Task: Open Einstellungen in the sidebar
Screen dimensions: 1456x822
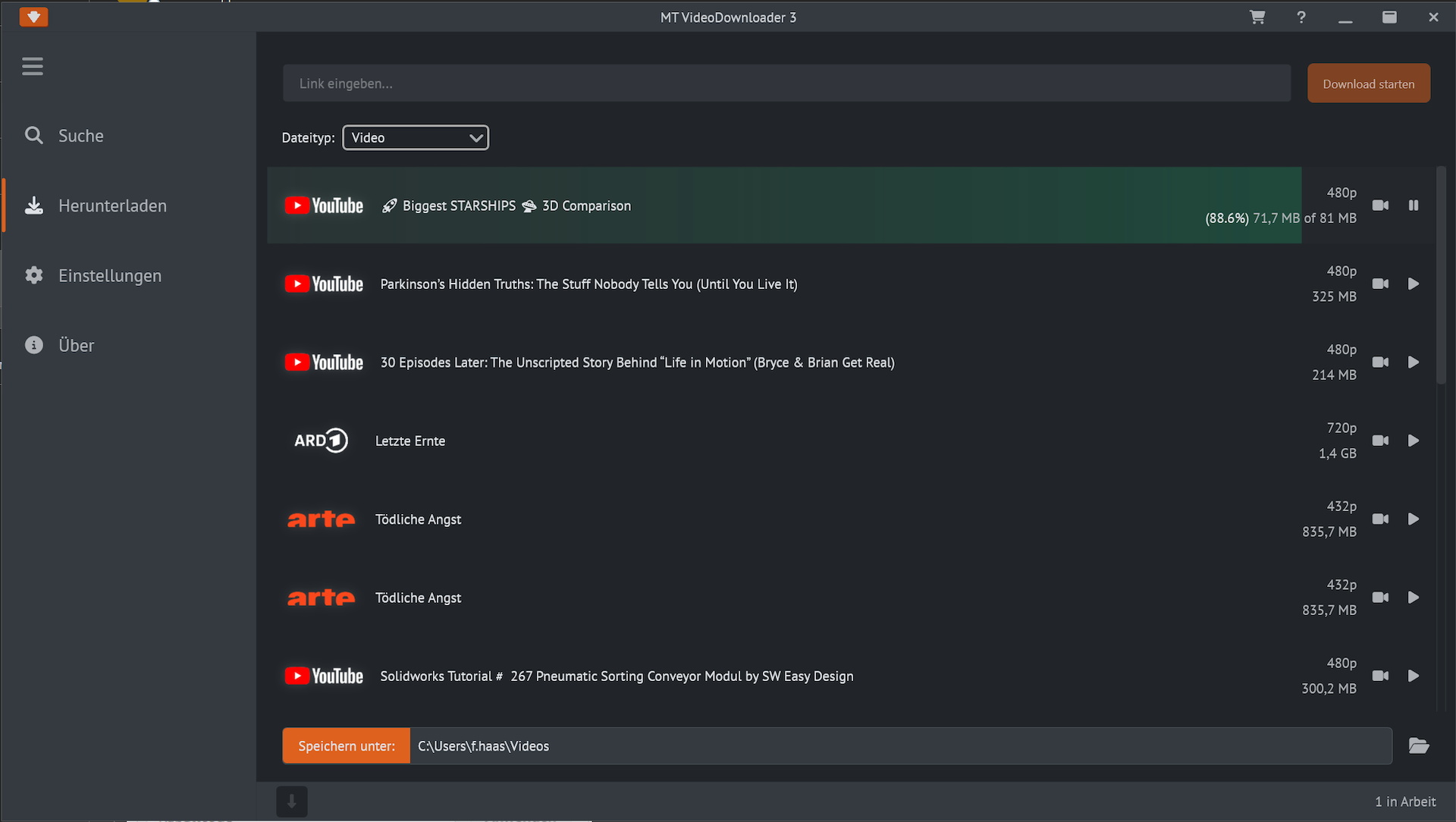Action: pyautogui.click(x=109, y=275)
